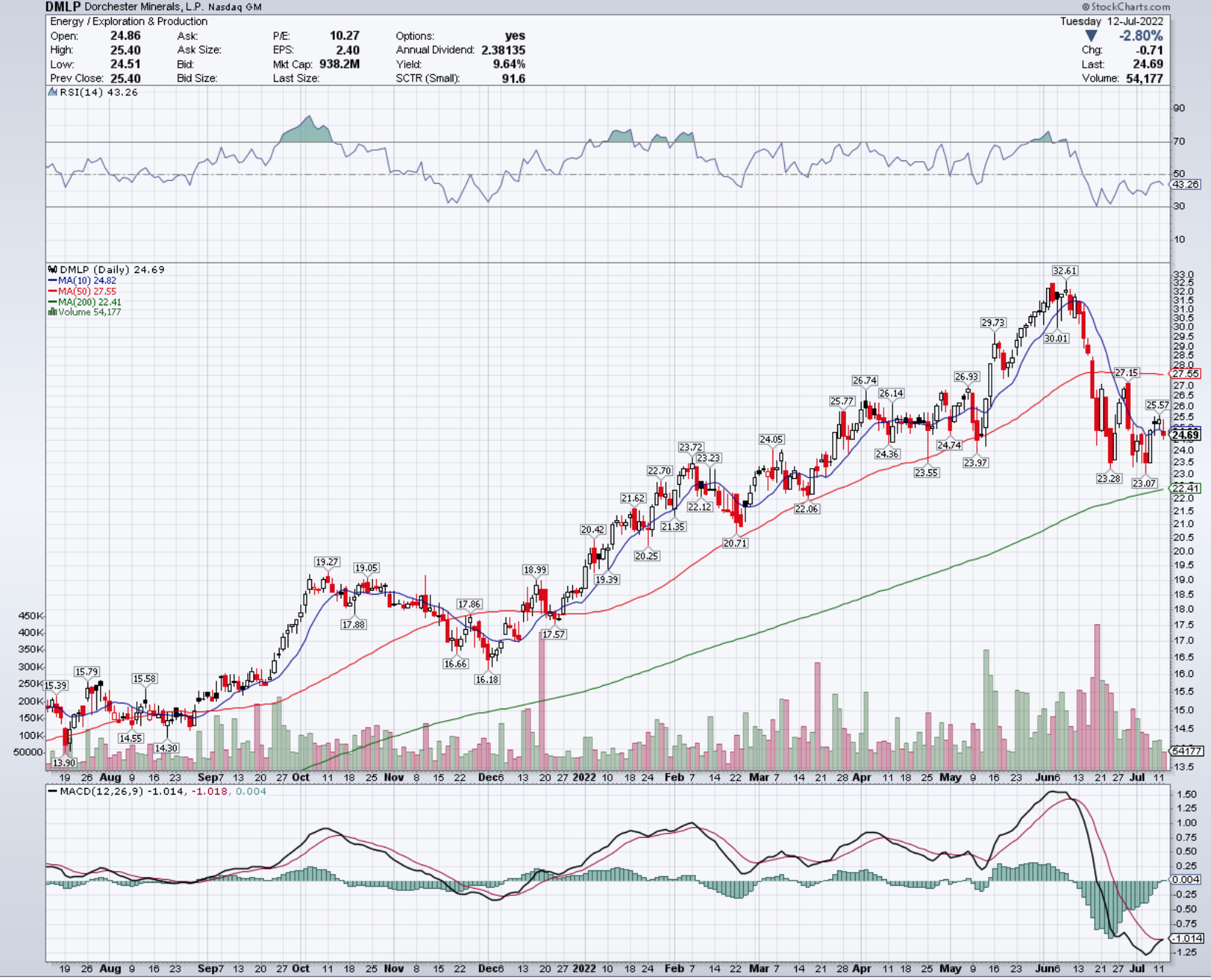Click the red 27.55 MA(50) axis tag
The image size is (1211, 980).
(1185, 374)
